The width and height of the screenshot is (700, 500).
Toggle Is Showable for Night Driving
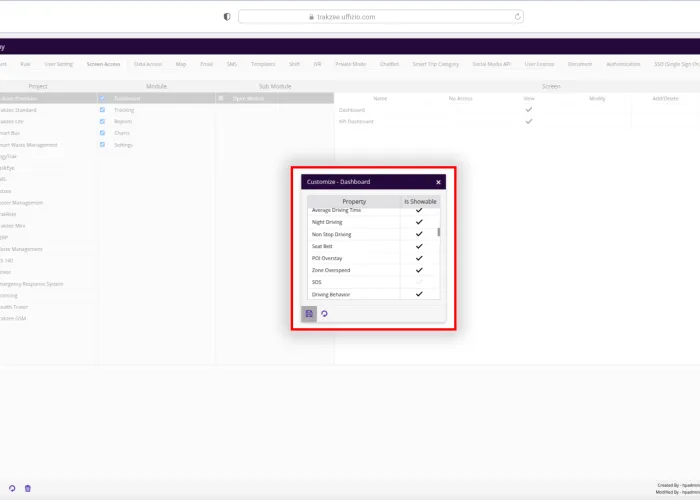pyautogui.click(x=419, y=222)
